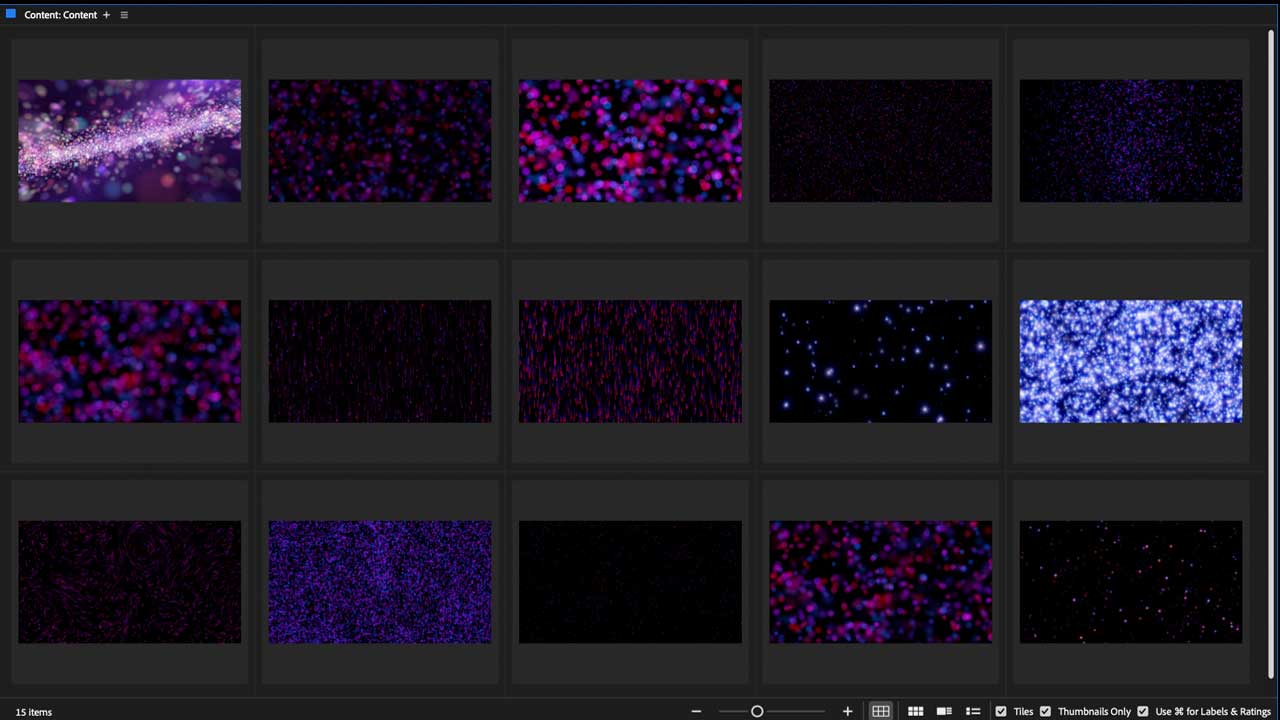1280x720 pixels.
Task: Switch to thumbnails view icon
Action: [x=915, y=711]
